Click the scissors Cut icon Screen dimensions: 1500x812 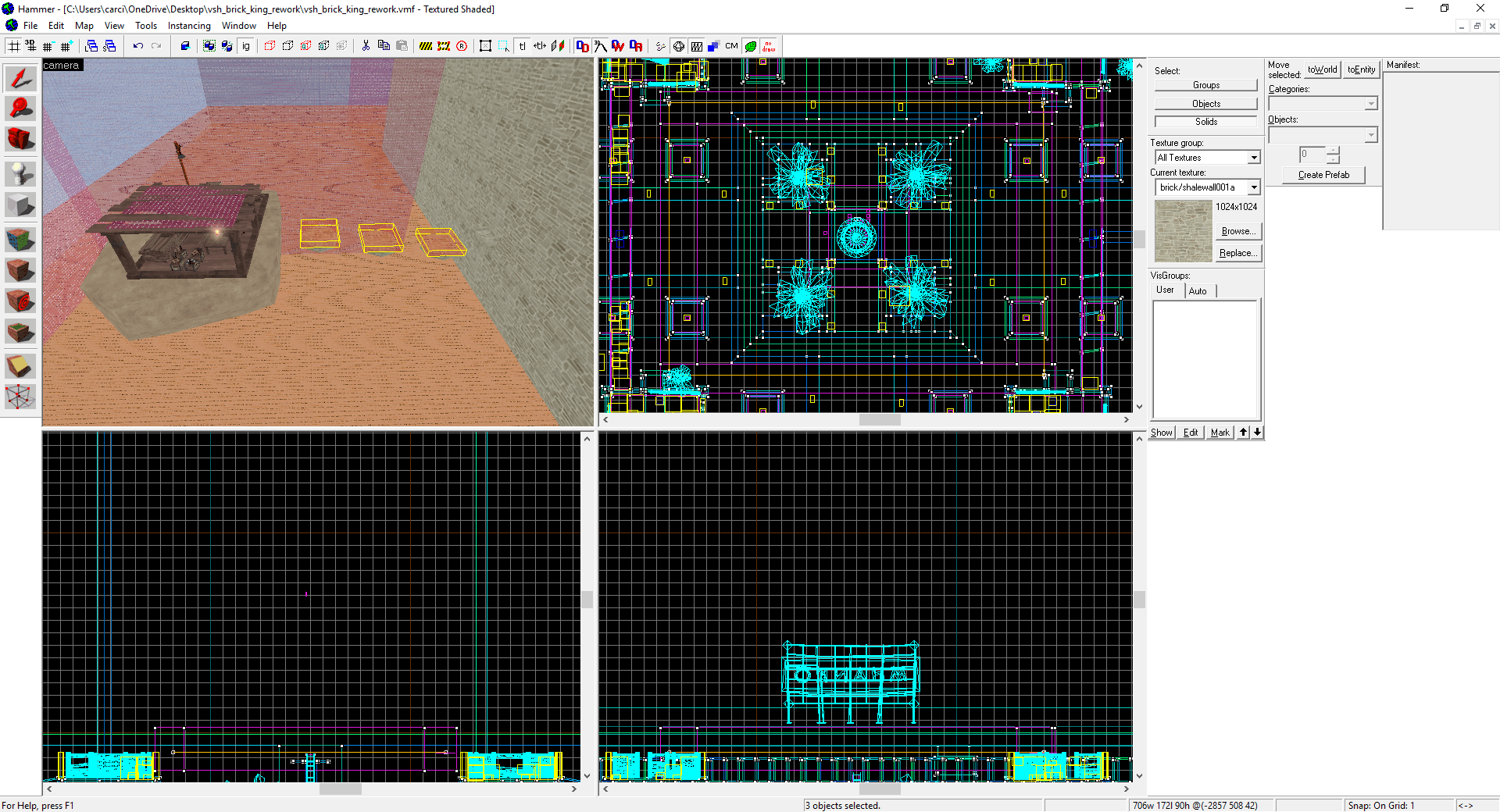tap(366, 46)
